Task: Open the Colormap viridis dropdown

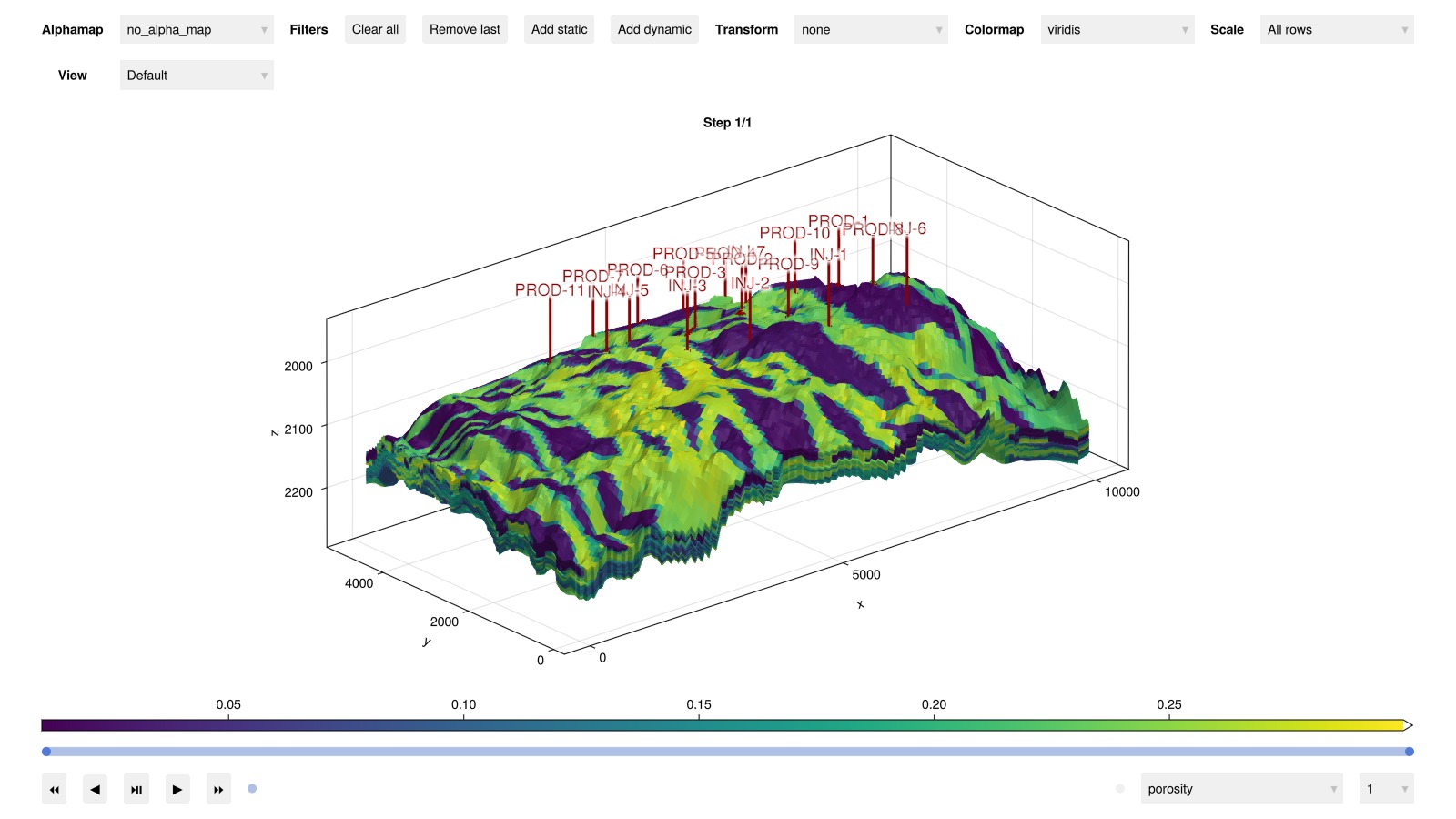Action: pyautogui.click(x=1117, y=30)
